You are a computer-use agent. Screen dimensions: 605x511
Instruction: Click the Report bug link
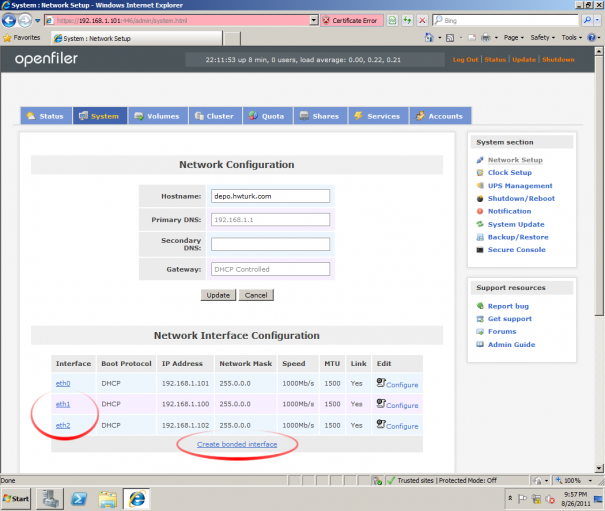(x=508, y=306)
